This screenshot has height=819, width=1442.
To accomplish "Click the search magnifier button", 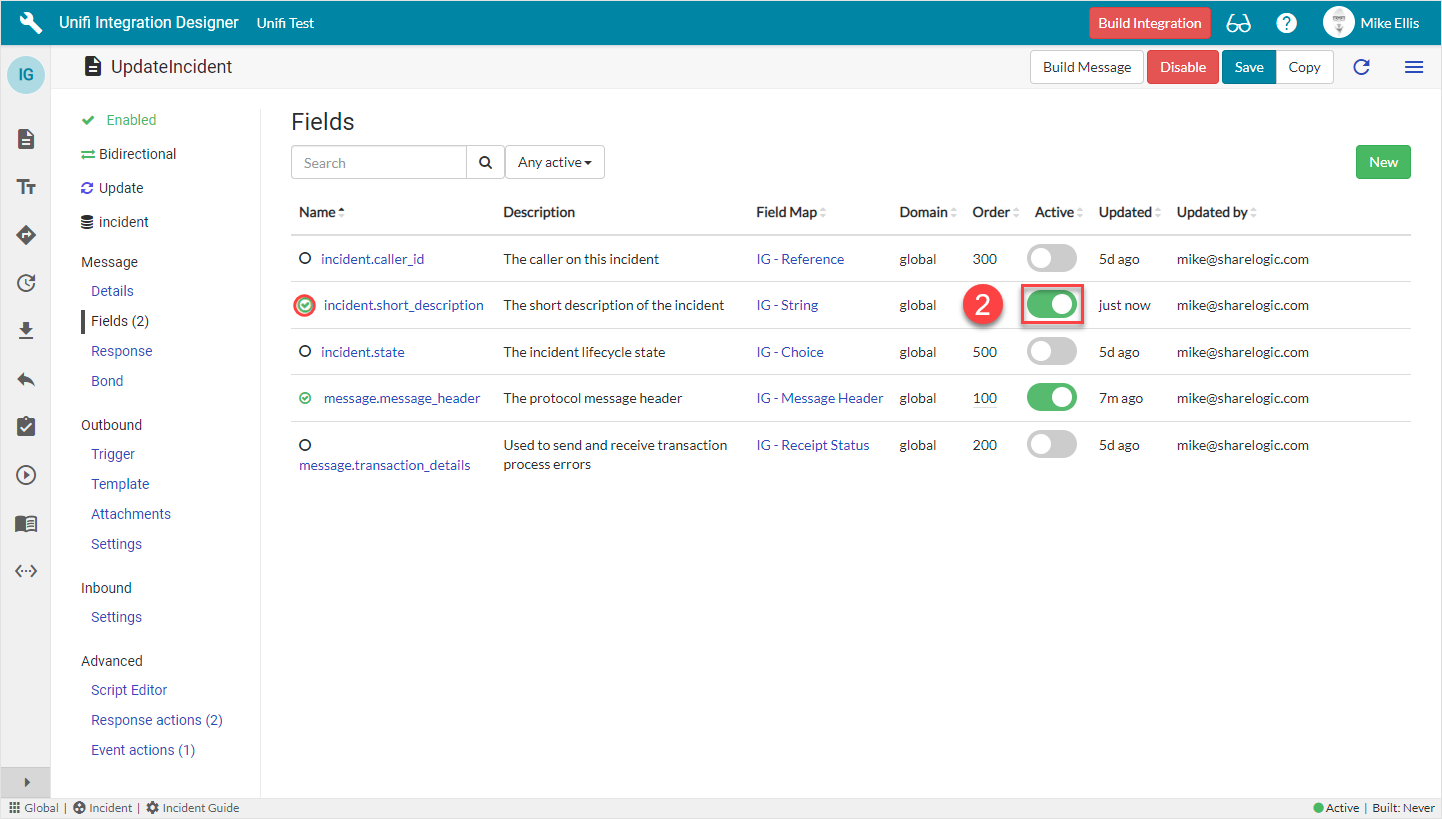I will (x=485, y=162).
